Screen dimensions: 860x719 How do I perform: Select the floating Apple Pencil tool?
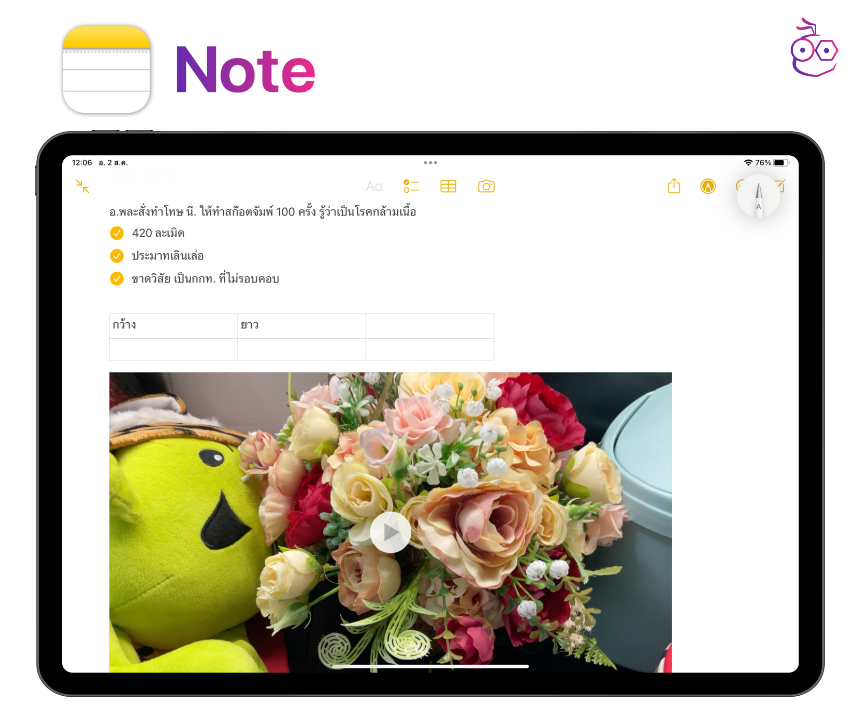[x=758, y=196]
